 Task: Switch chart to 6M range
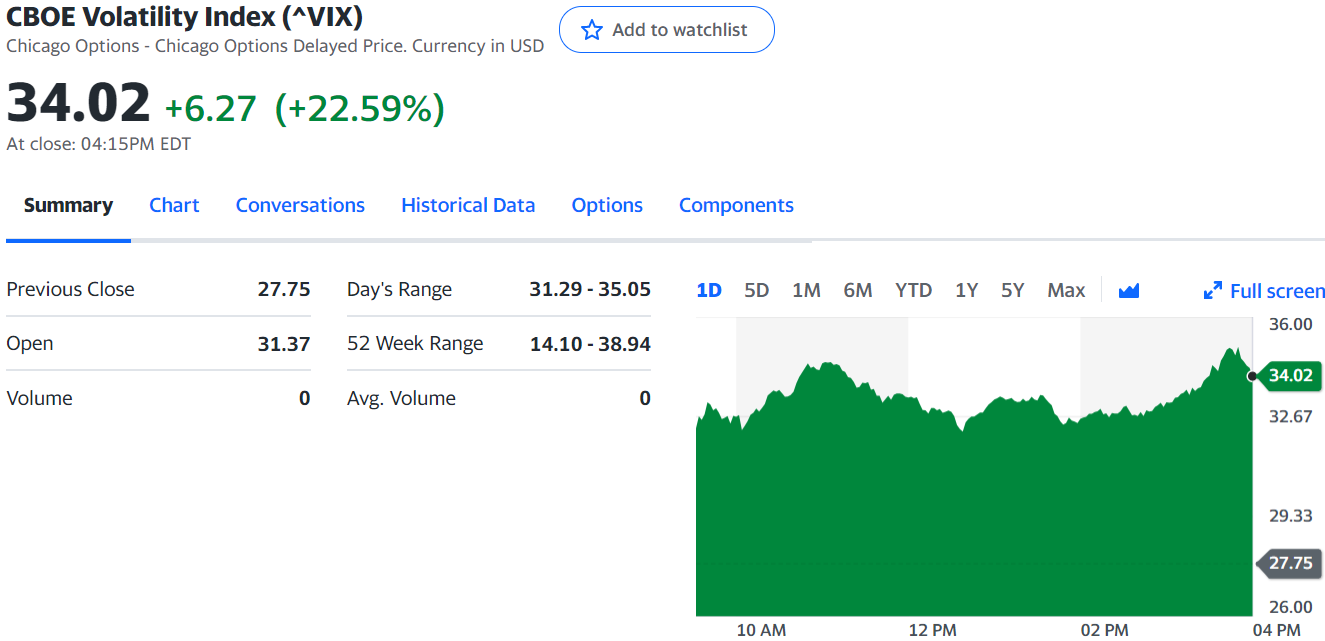pyautogui.click(x=858, y=290)
